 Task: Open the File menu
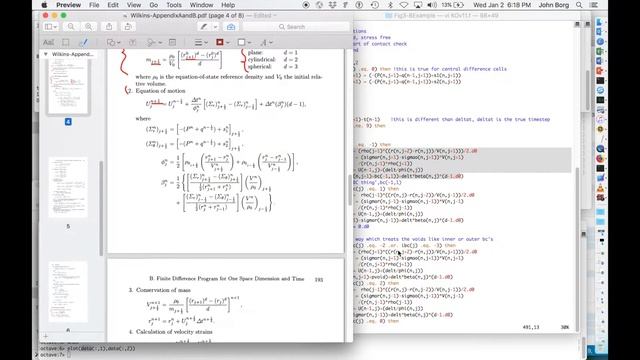coord(94,5)
